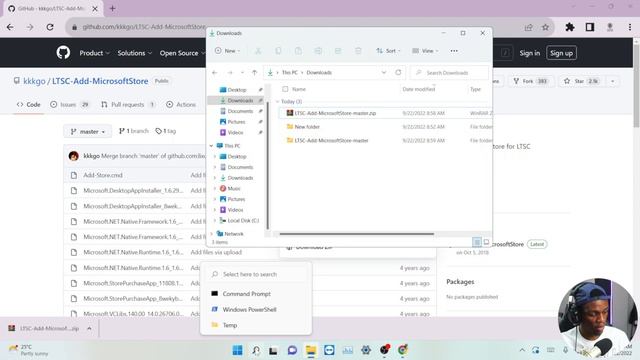Choose Temp in the popup menu

[256, 325]
